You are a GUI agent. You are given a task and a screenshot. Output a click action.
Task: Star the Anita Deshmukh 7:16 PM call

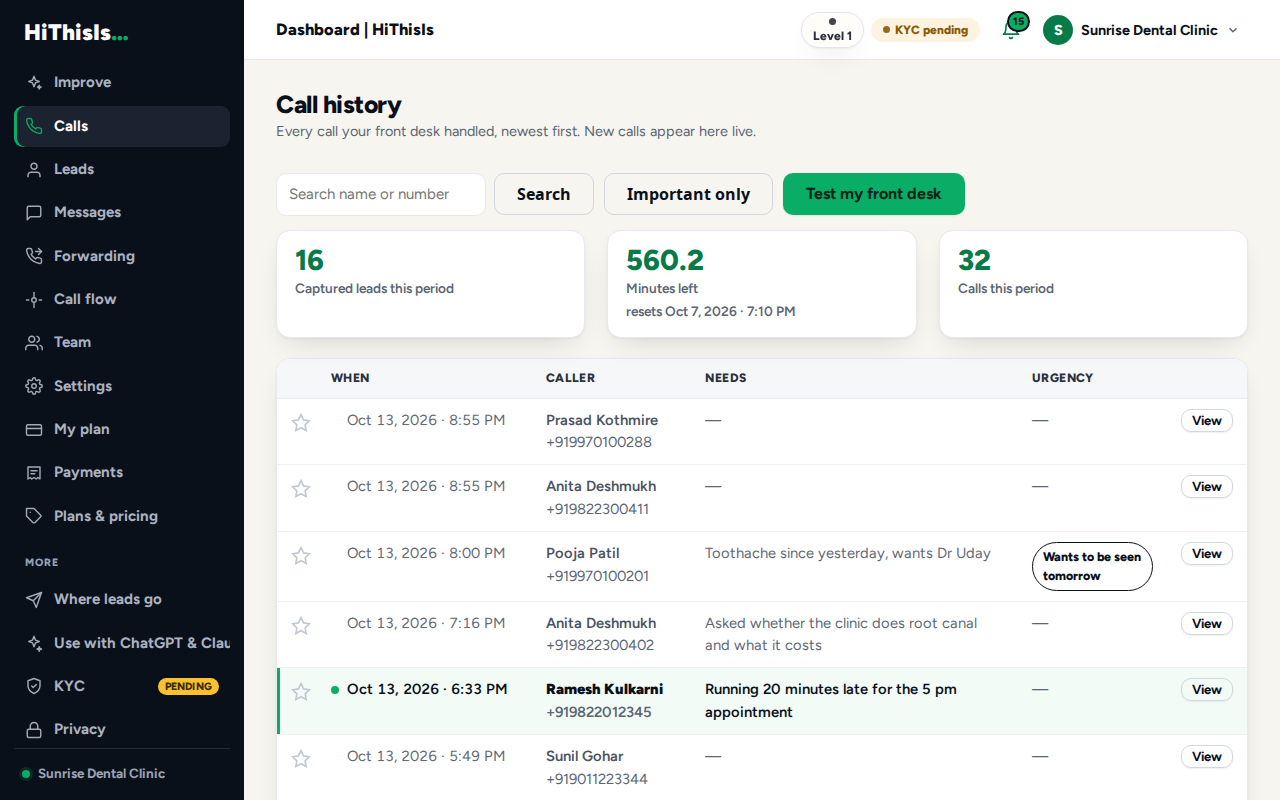[301, 626]
